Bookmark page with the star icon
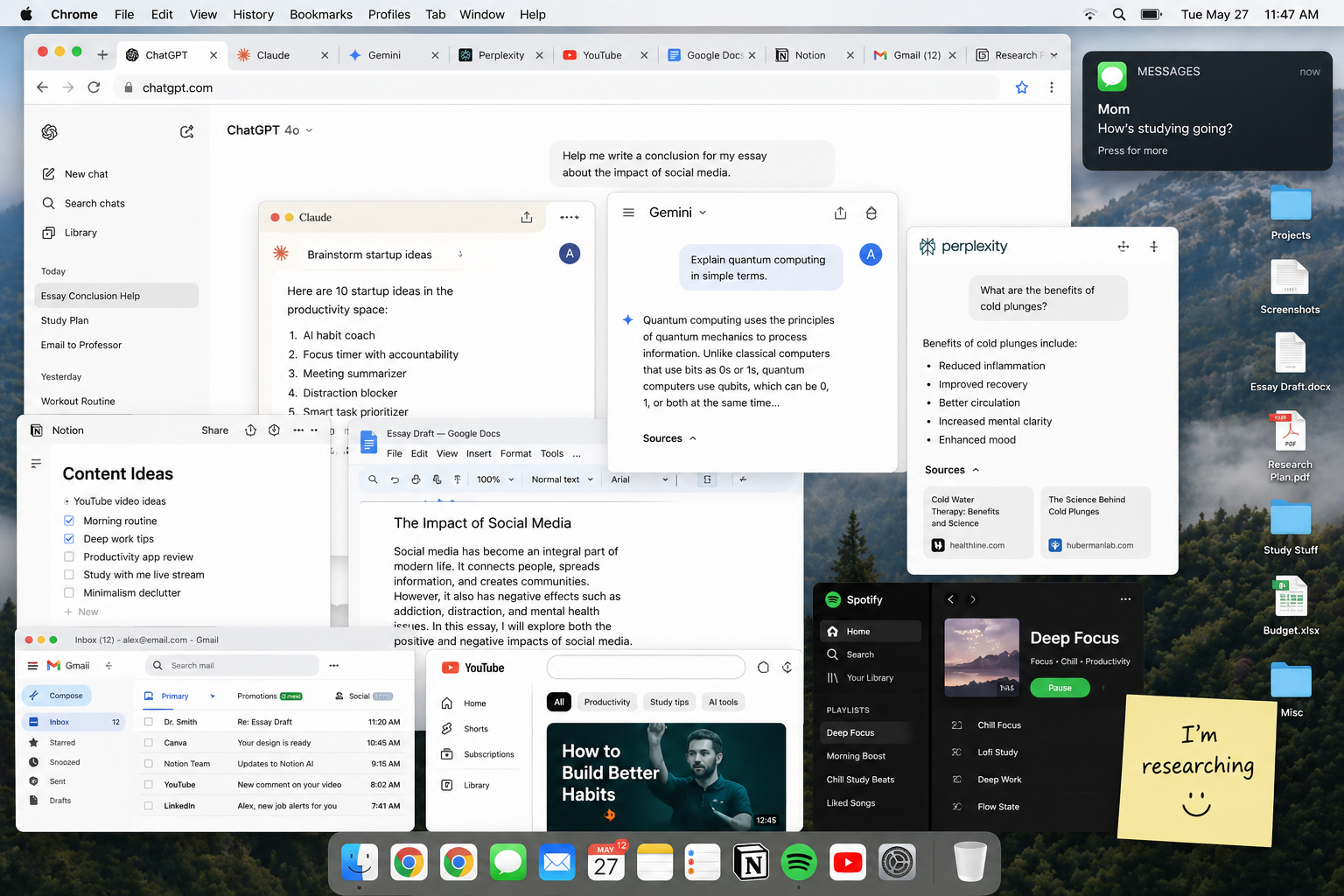Viewport: 1344px width, 896px height. click(1021, 87)
